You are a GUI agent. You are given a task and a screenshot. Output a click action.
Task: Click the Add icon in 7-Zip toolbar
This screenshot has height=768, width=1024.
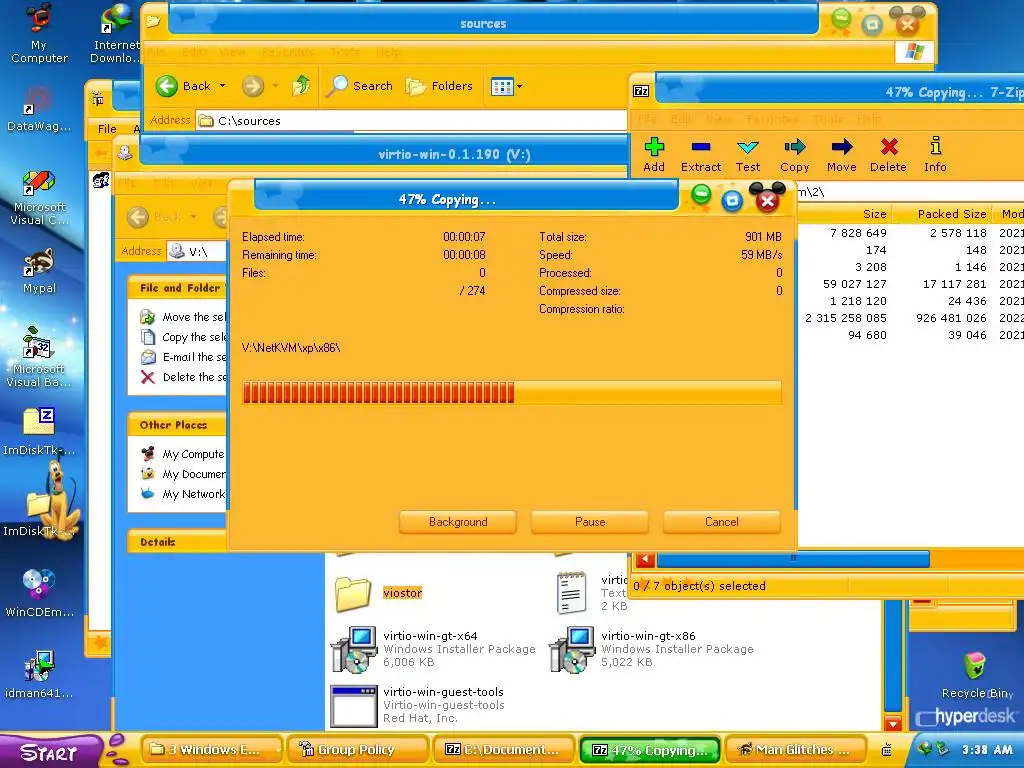click(654, 155)
